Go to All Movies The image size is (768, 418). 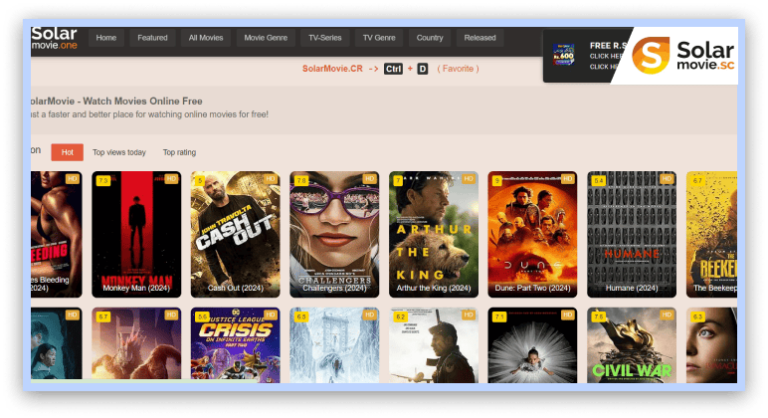pos(206,38)
